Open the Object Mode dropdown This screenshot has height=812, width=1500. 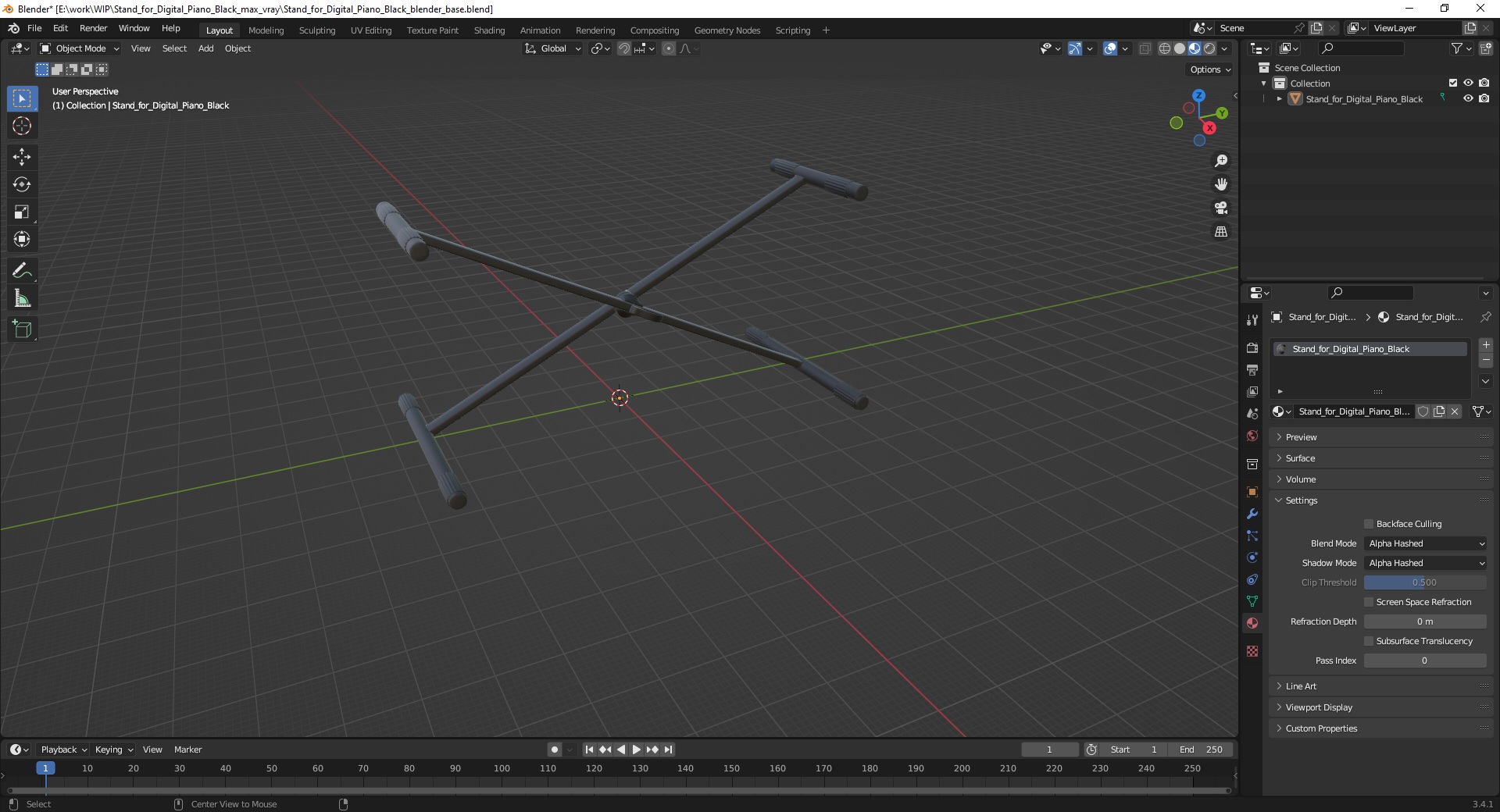pyautogui.click(x=80, y=48)
